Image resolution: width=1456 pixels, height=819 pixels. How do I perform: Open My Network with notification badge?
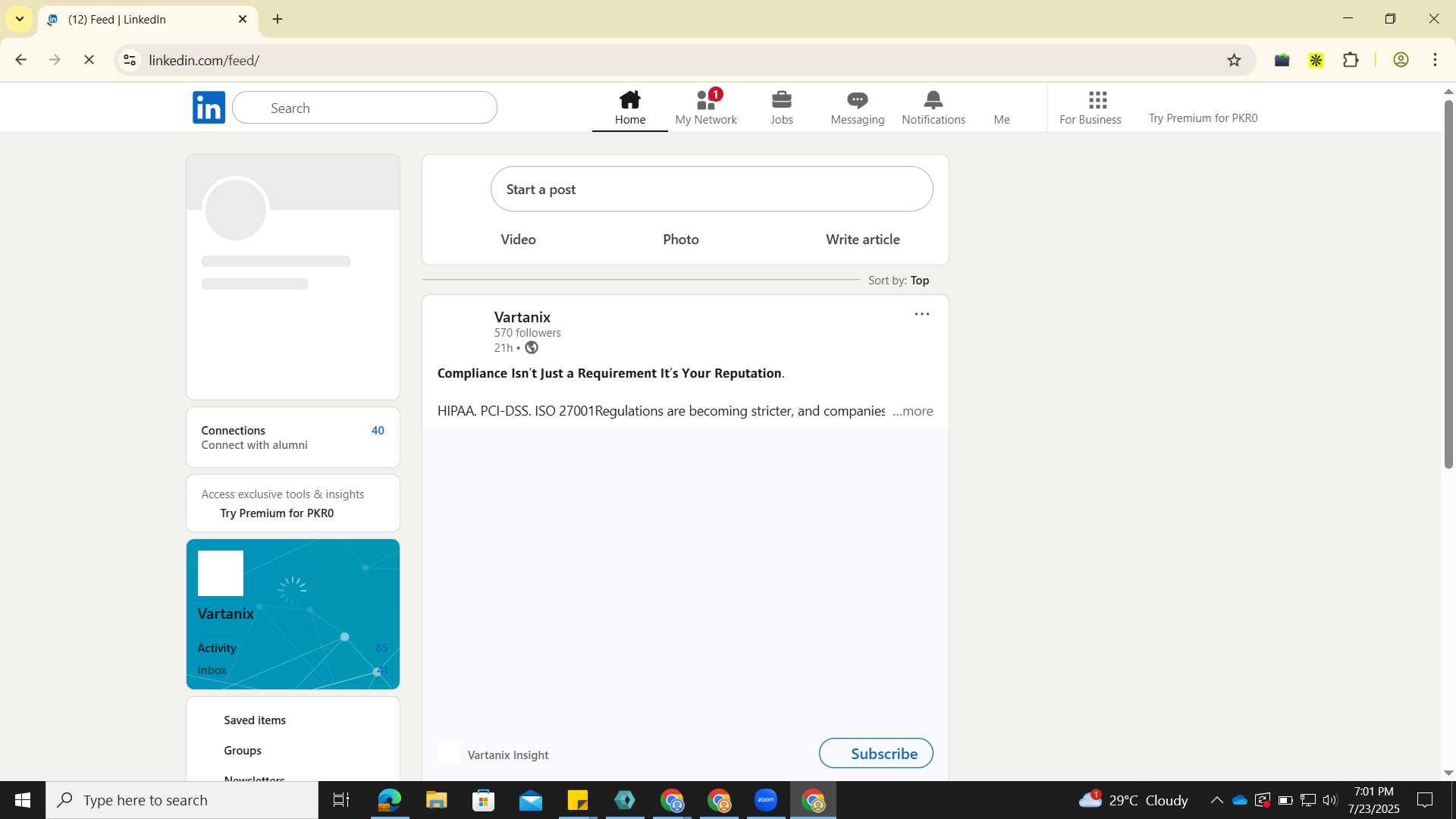pyautogui.click(x=706, y=108)
